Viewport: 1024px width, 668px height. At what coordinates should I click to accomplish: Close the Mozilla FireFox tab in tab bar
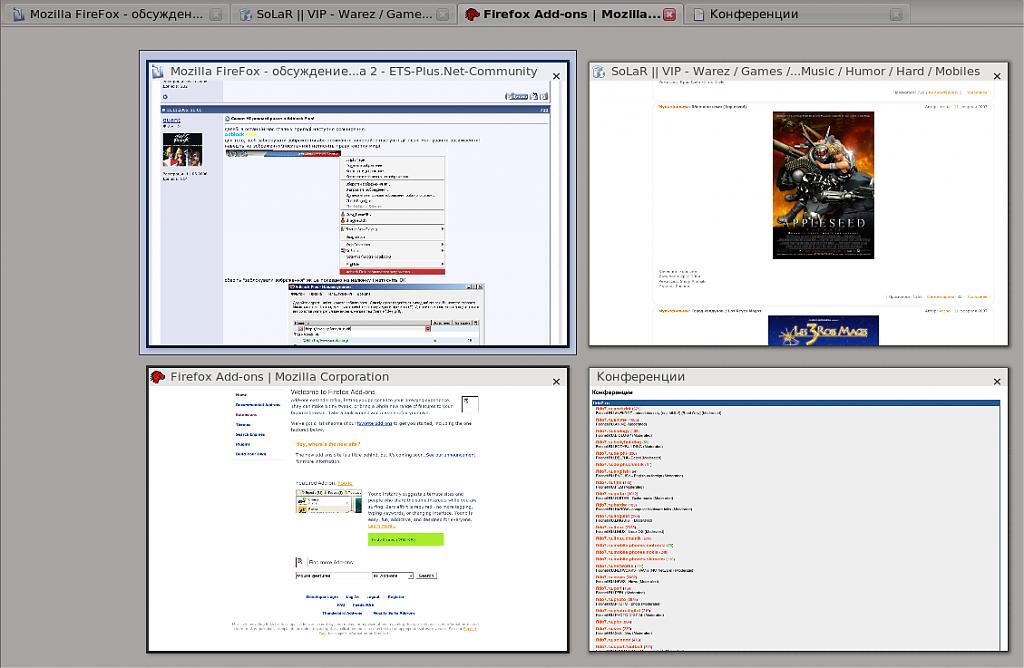pyautogui.click(x=215, y=14)
